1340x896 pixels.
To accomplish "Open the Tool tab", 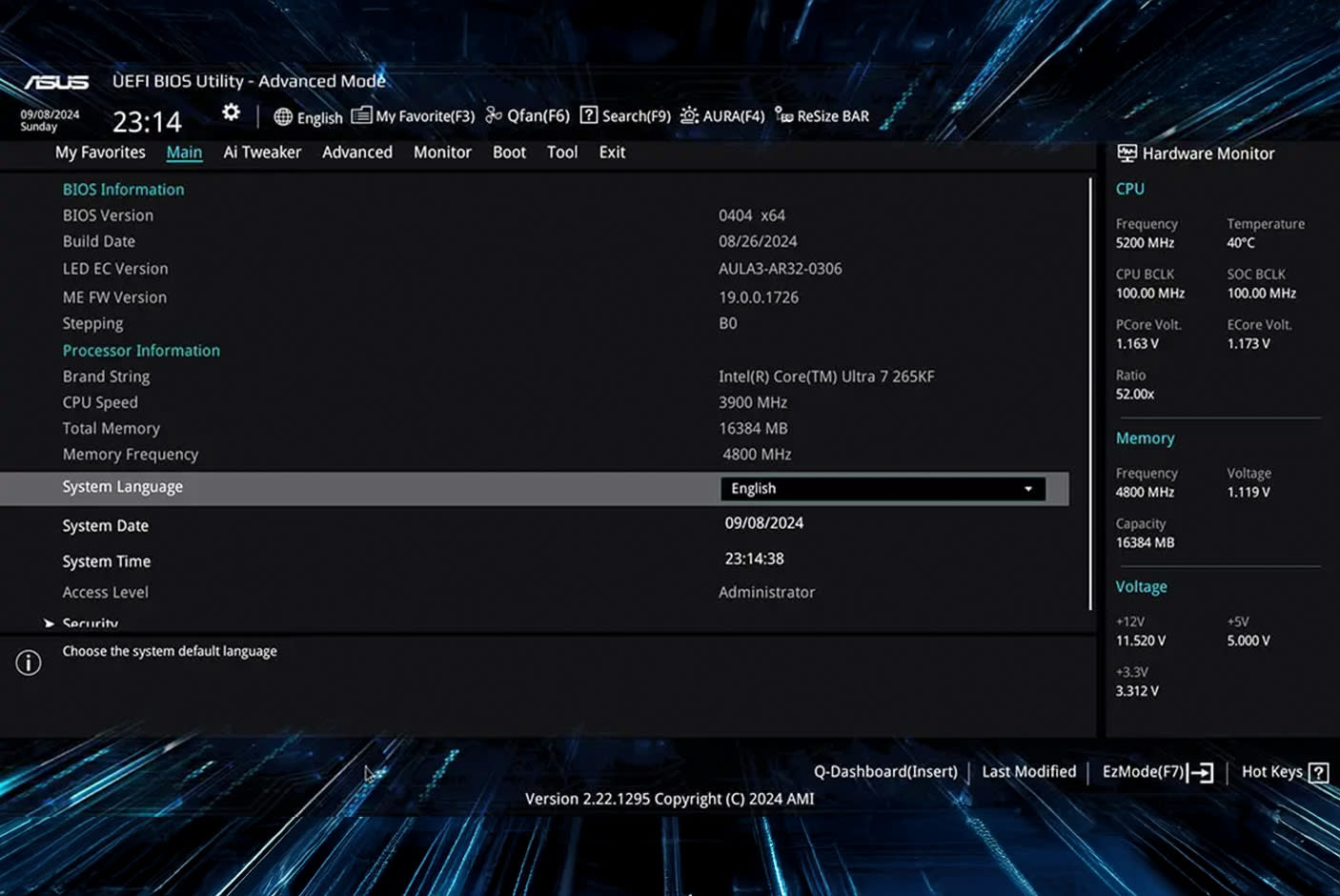I will click(x=562, y=153).
